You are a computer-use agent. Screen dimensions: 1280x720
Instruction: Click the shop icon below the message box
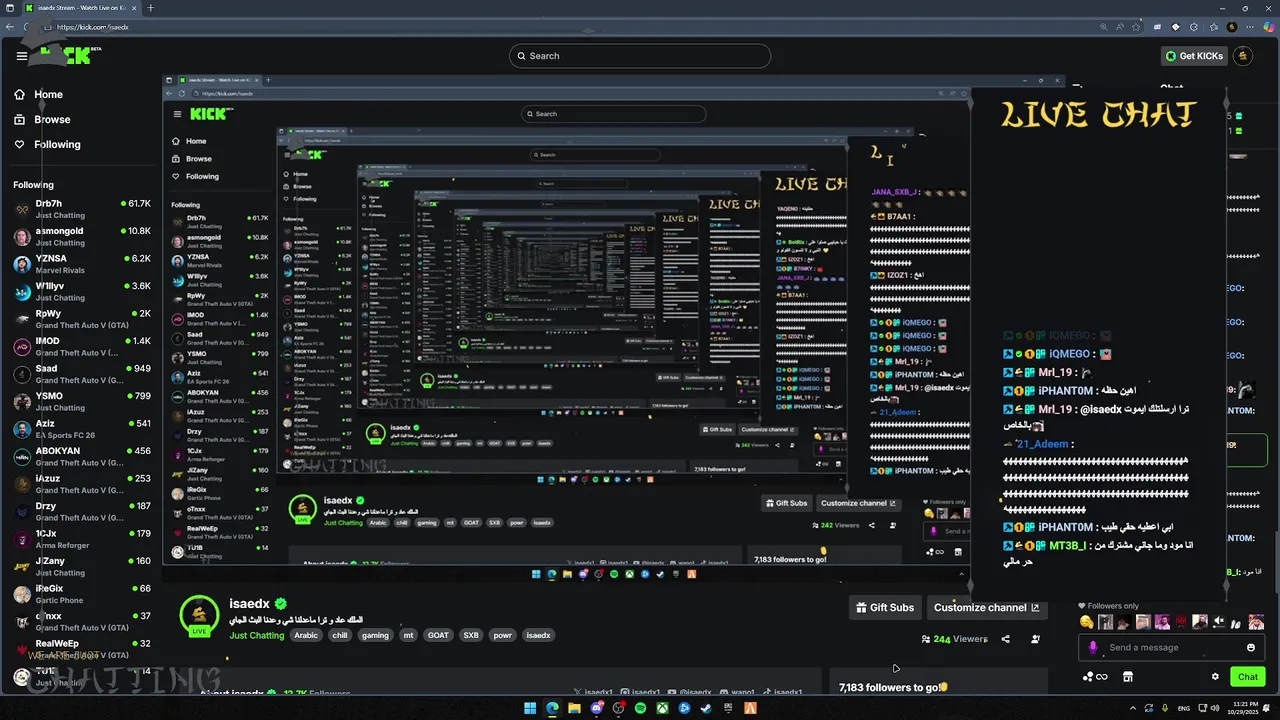pyautogui.click(x=1128, y=677)
